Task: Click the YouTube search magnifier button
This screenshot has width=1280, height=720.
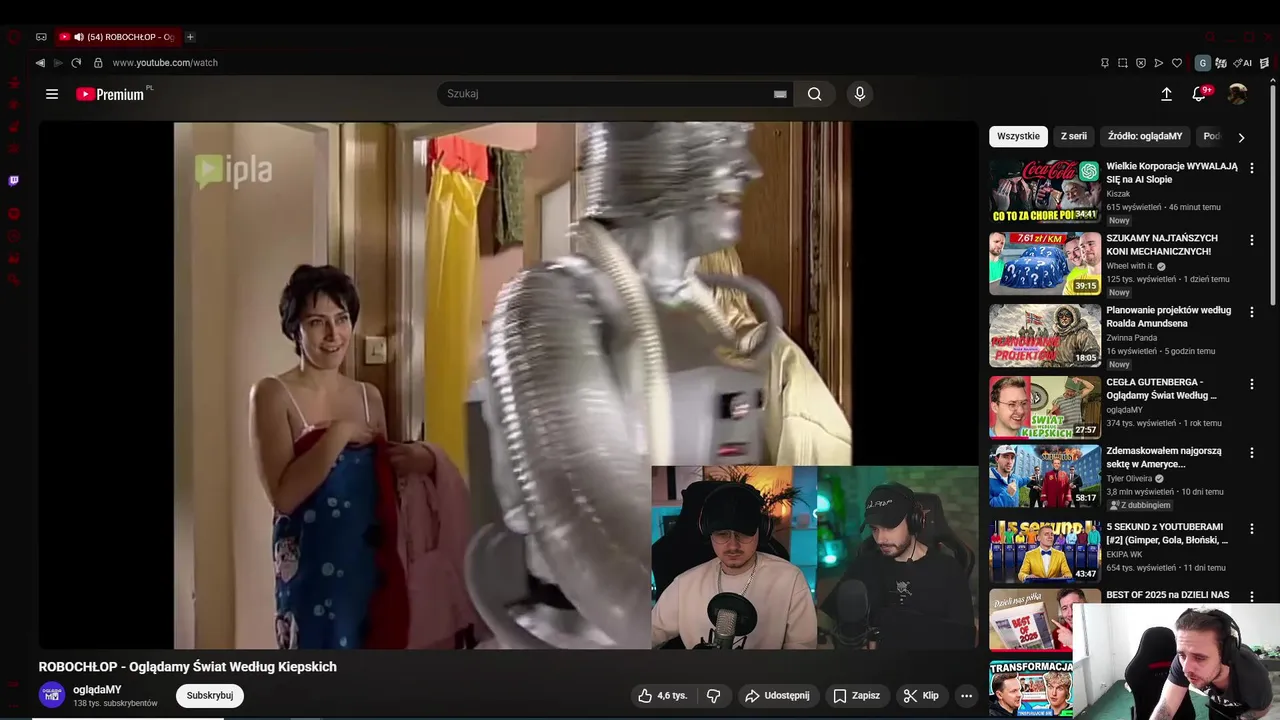Action: (x=815, y=94)
